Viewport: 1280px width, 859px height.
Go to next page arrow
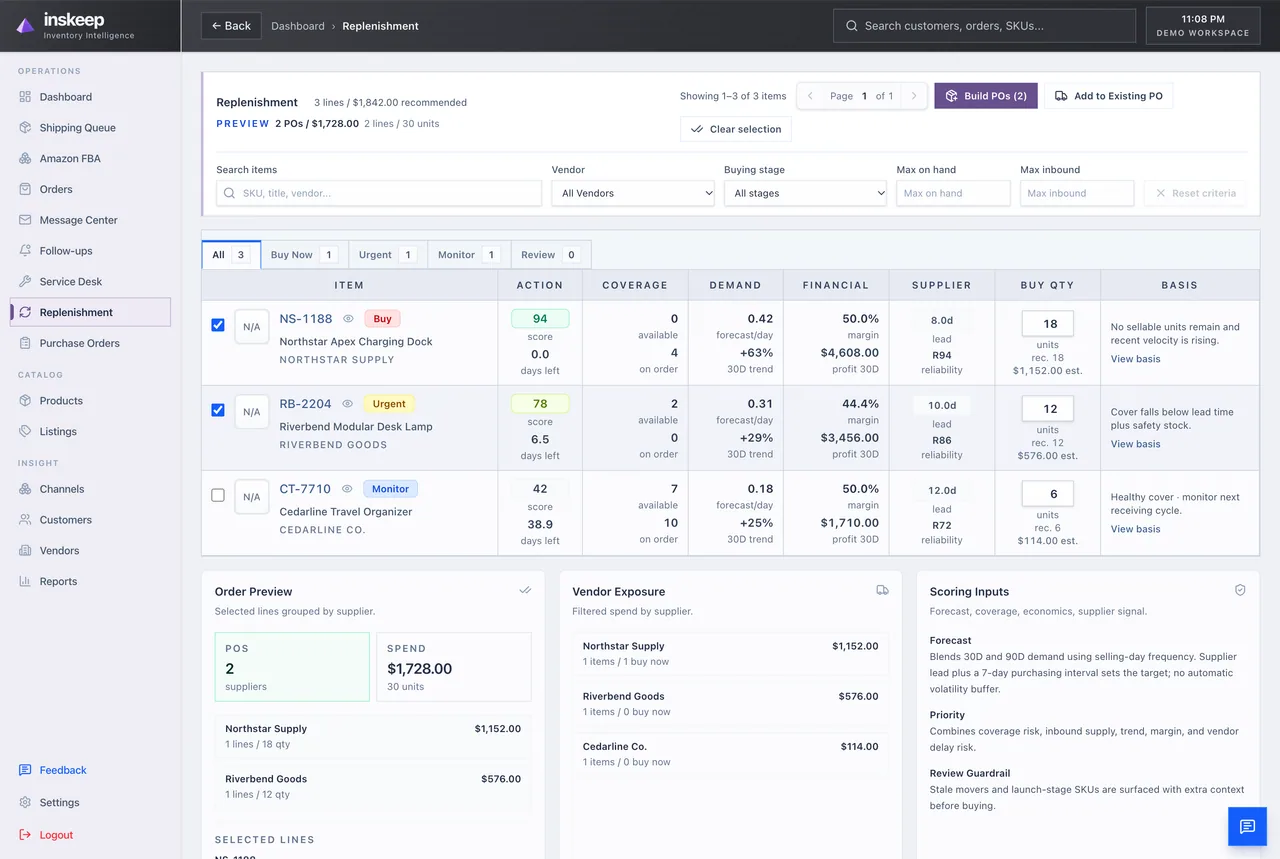click(913, 96)
